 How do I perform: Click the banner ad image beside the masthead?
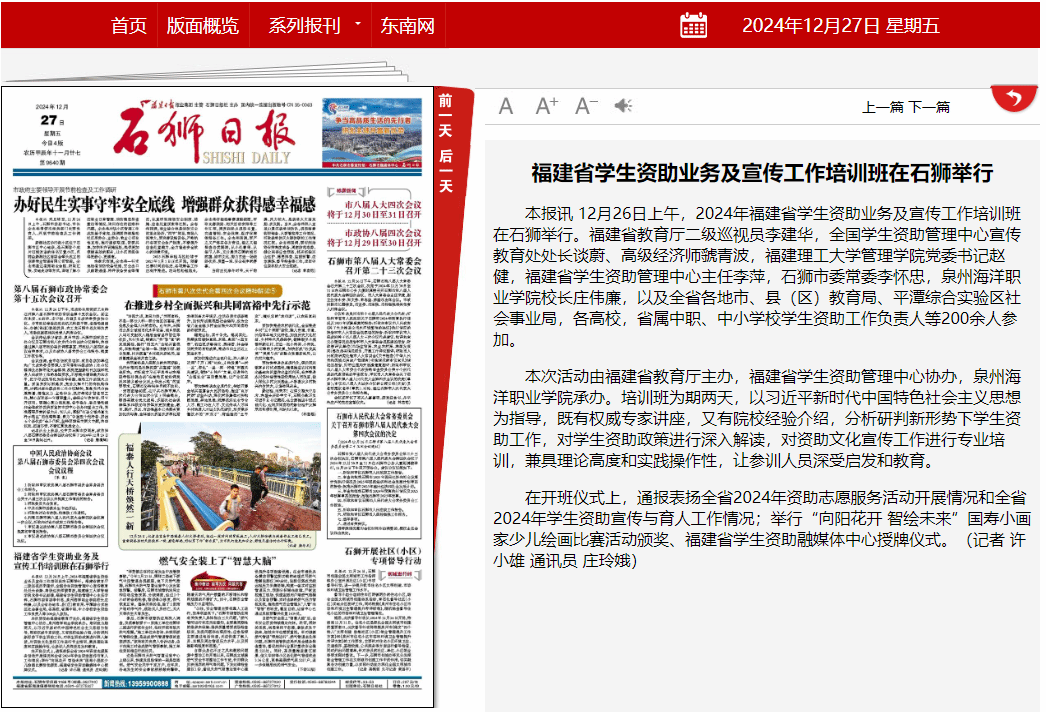point(371,131)
